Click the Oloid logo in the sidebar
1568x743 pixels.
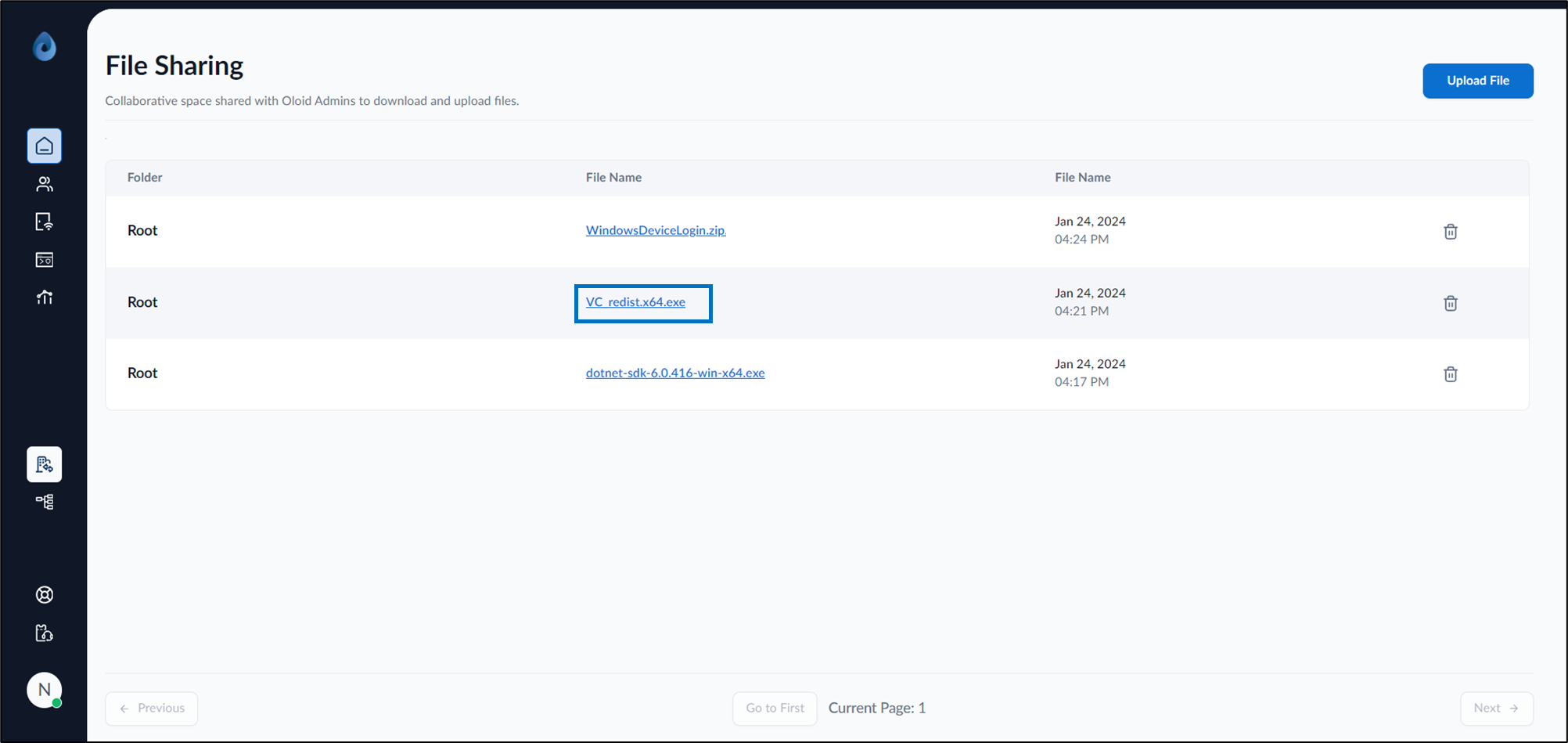tap(45, 46)
